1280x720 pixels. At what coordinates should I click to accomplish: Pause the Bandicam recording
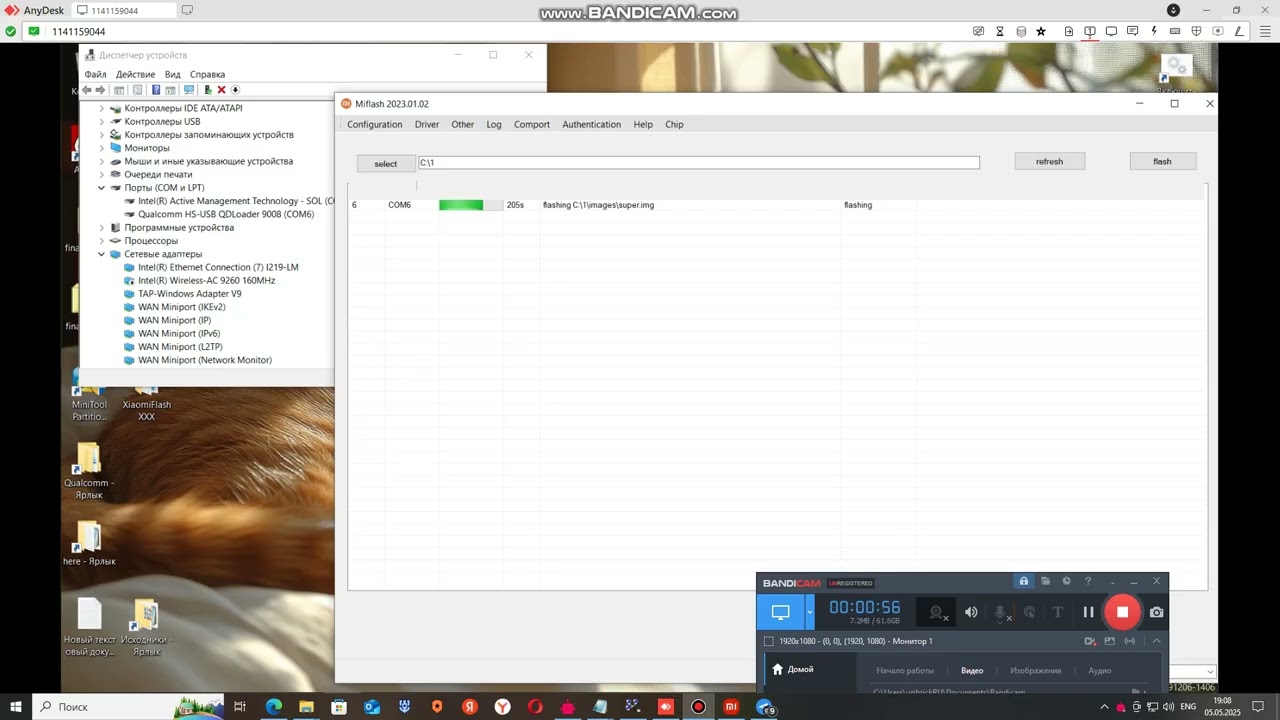click(x=1089, y=612)
